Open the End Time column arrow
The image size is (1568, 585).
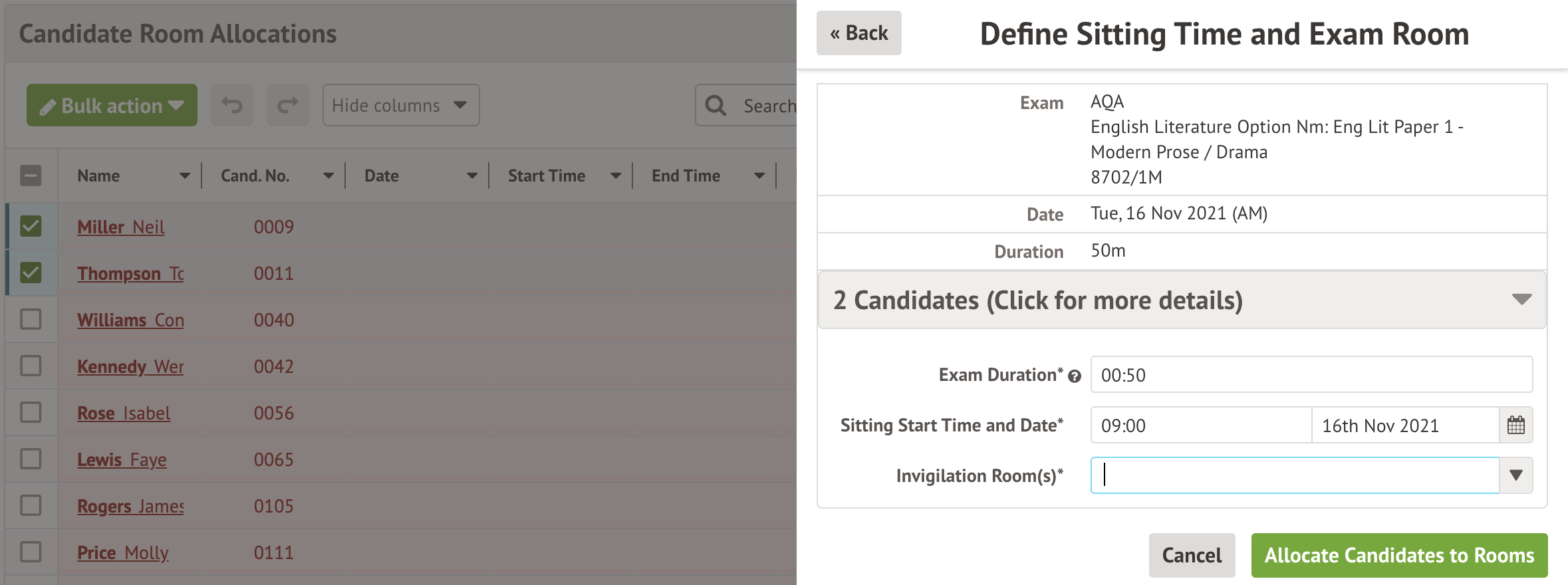(759, 176)
